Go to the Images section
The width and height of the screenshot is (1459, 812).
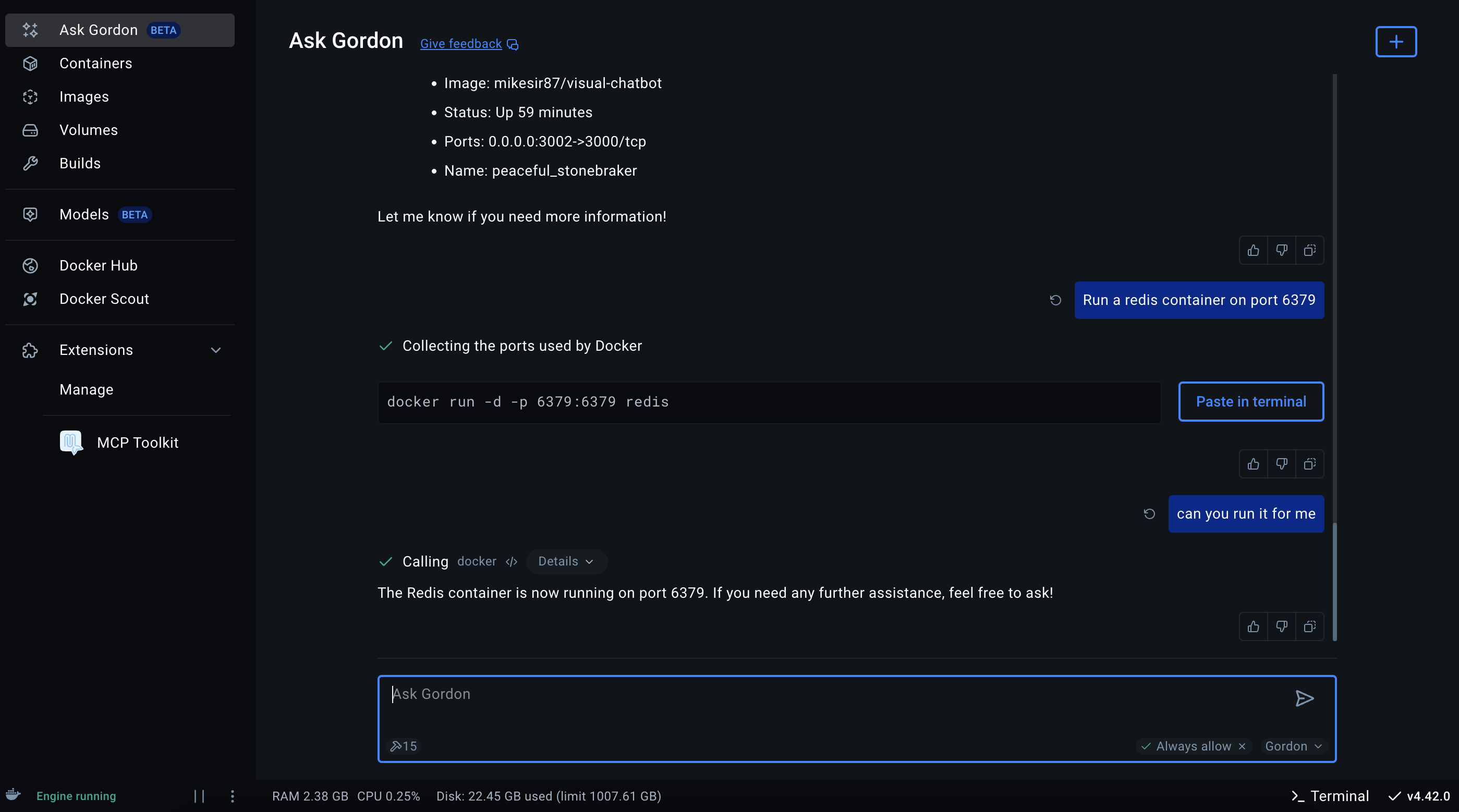point(119,97)
